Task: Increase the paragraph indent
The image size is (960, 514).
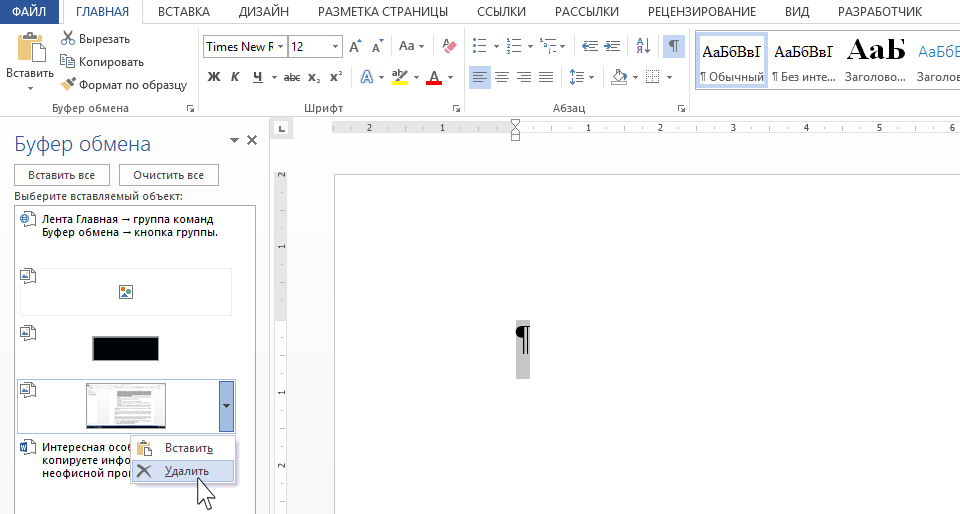Action: (612, 46)
